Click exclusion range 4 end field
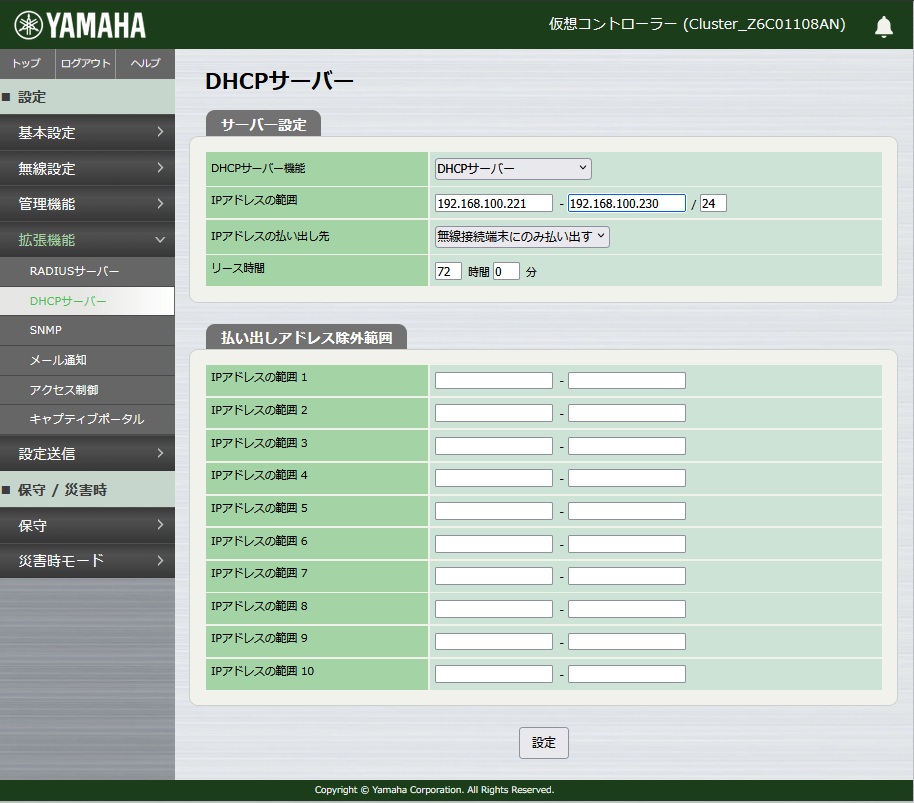 click(627, 478)
